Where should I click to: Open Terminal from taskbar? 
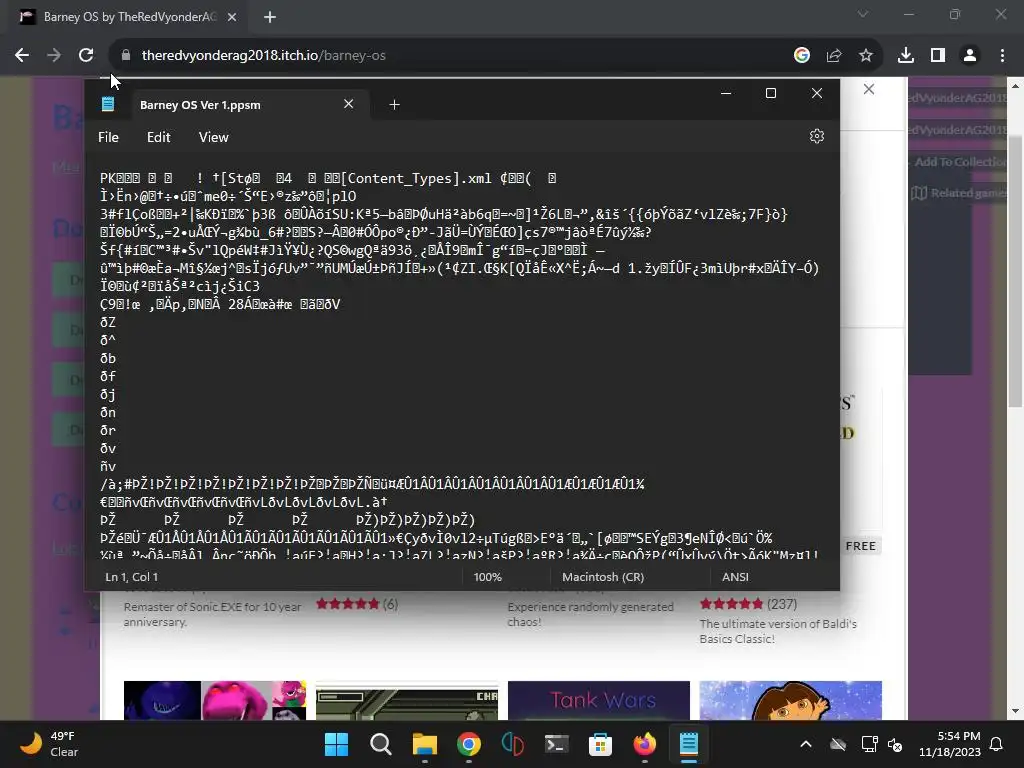(x=556, y=744)
